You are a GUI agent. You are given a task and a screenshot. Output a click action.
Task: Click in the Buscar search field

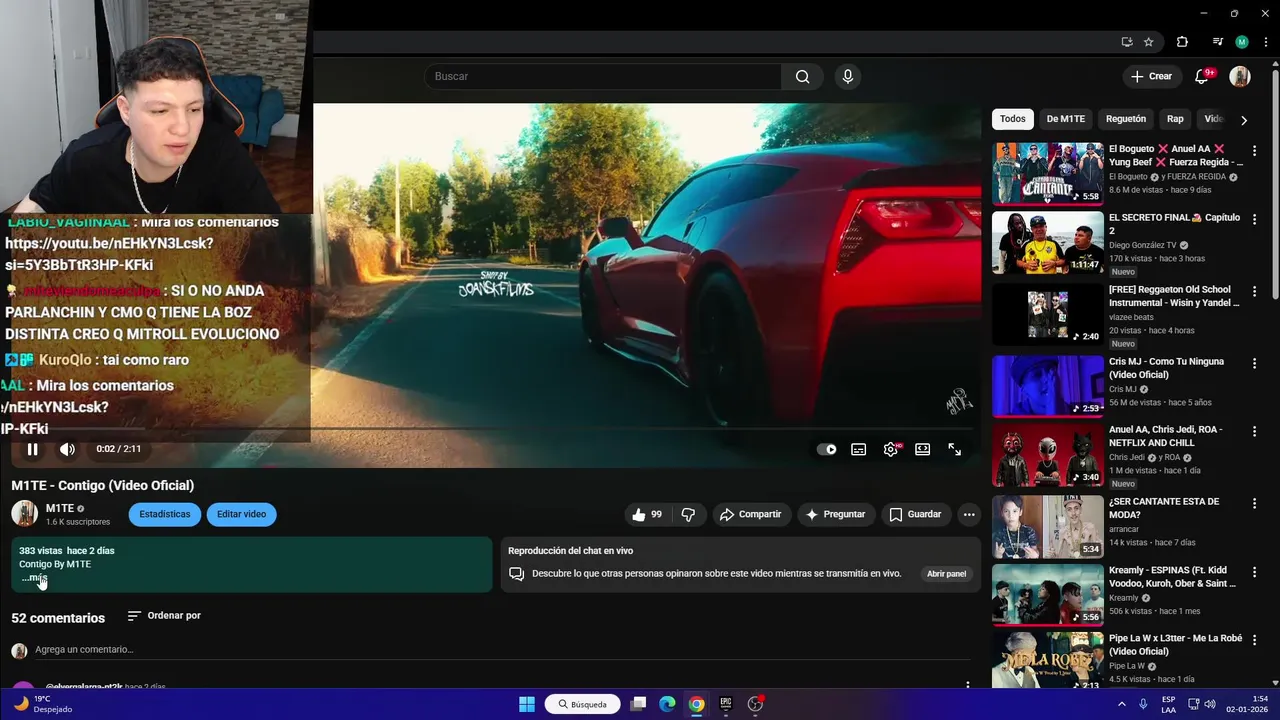click(603, 77)
